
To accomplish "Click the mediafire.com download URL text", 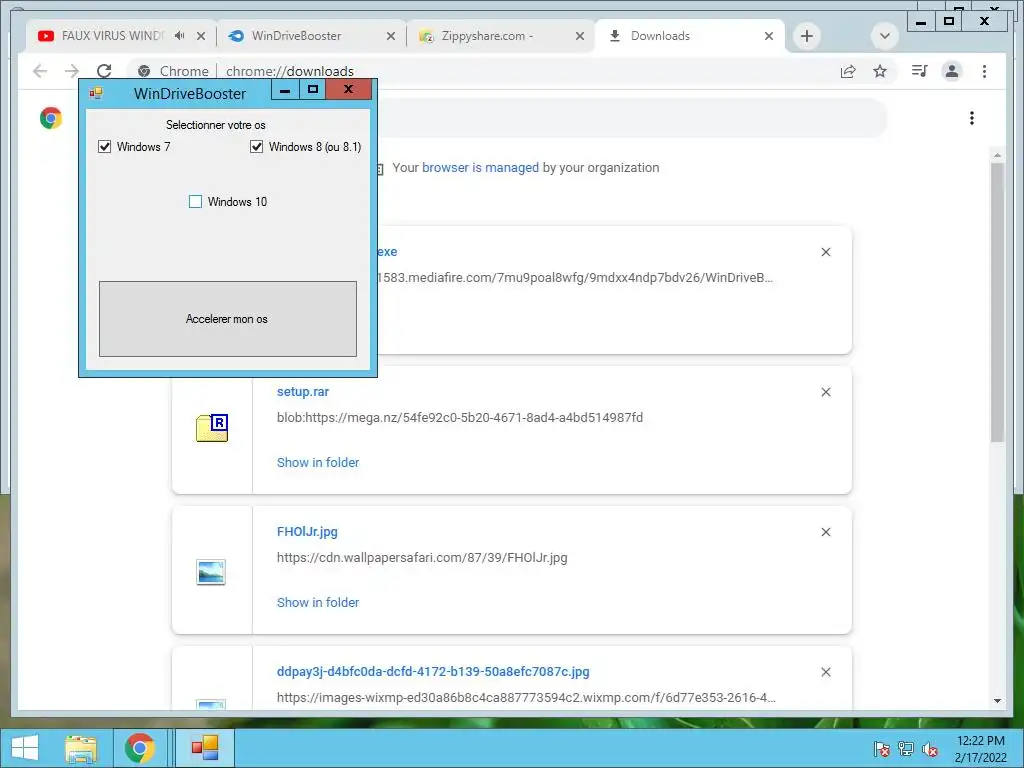I will click(x=575, y=278).
